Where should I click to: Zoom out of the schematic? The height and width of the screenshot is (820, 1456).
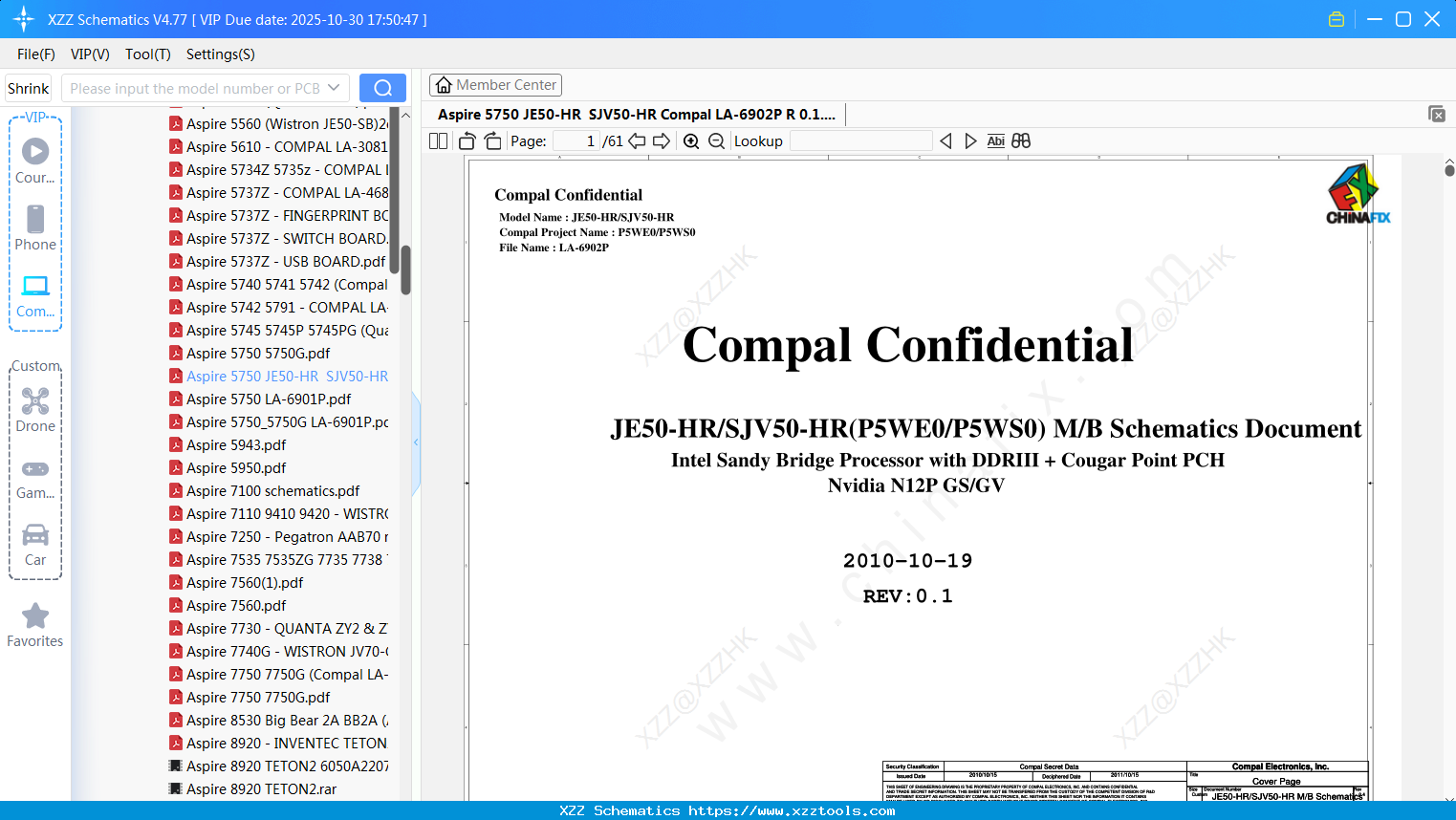pyautogui.click(x=717, y=141)
